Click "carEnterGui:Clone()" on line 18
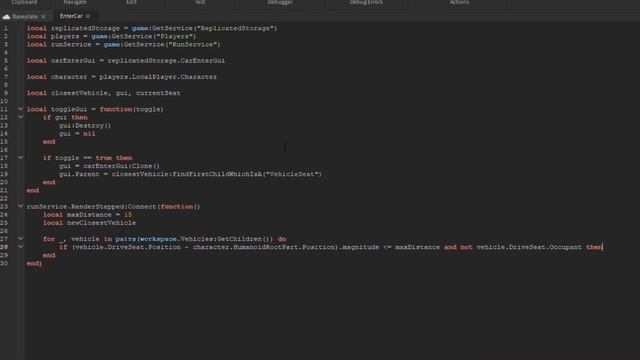 [121, 166]
